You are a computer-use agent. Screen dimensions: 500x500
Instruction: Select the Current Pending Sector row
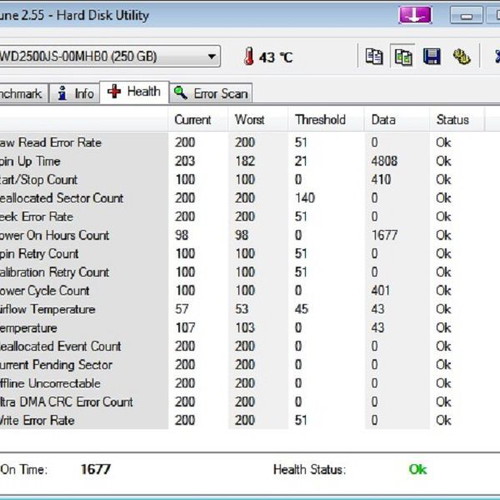tap(242, 365)
